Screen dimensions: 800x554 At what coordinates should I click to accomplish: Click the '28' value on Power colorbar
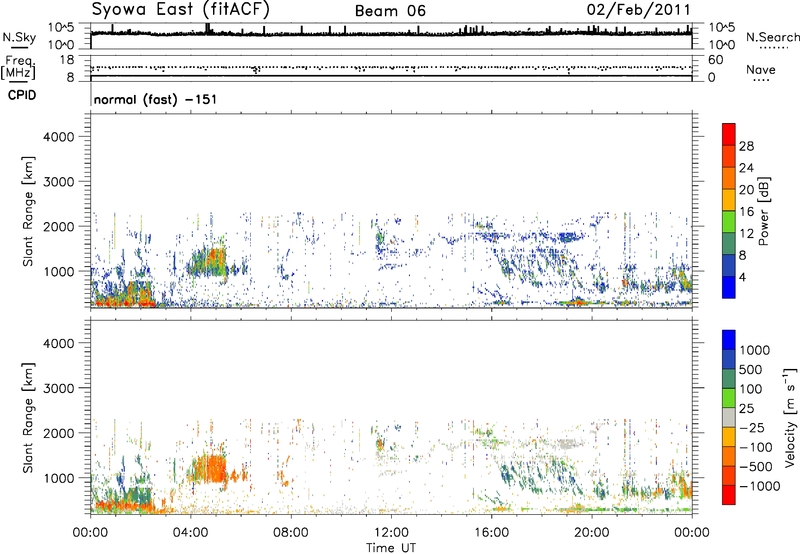tap(746, 146)
